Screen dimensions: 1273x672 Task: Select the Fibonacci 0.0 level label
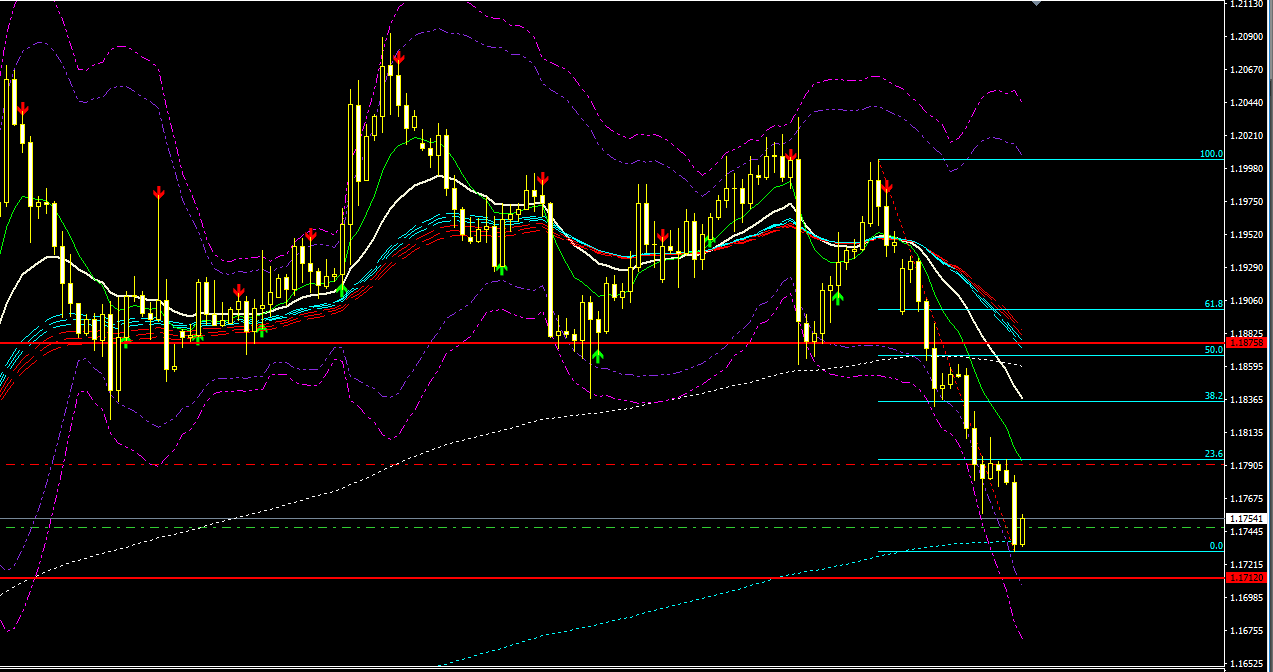(1217, 546)
